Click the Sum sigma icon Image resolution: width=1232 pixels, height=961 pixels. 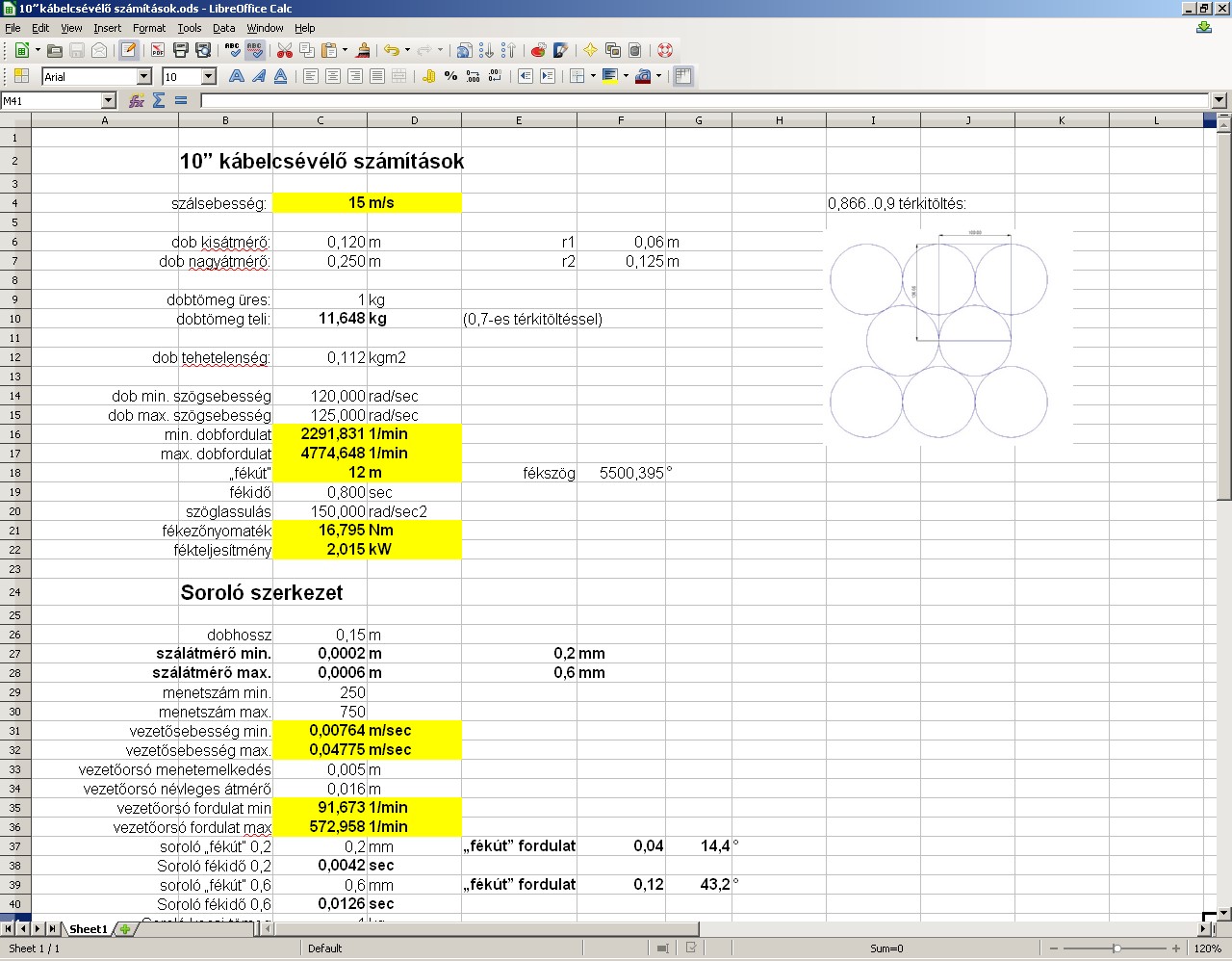[x=159, y=100]
